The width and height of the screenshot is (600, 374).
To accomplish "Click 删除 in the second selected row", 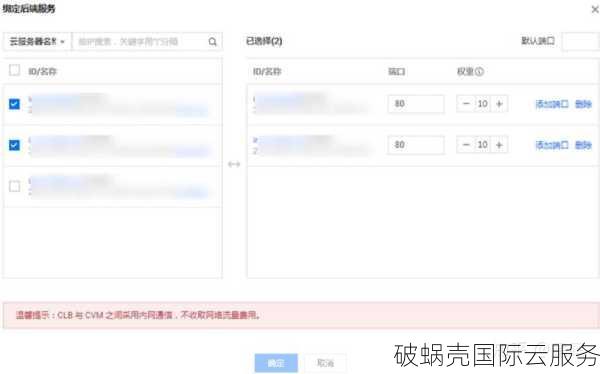I will 583,145.
